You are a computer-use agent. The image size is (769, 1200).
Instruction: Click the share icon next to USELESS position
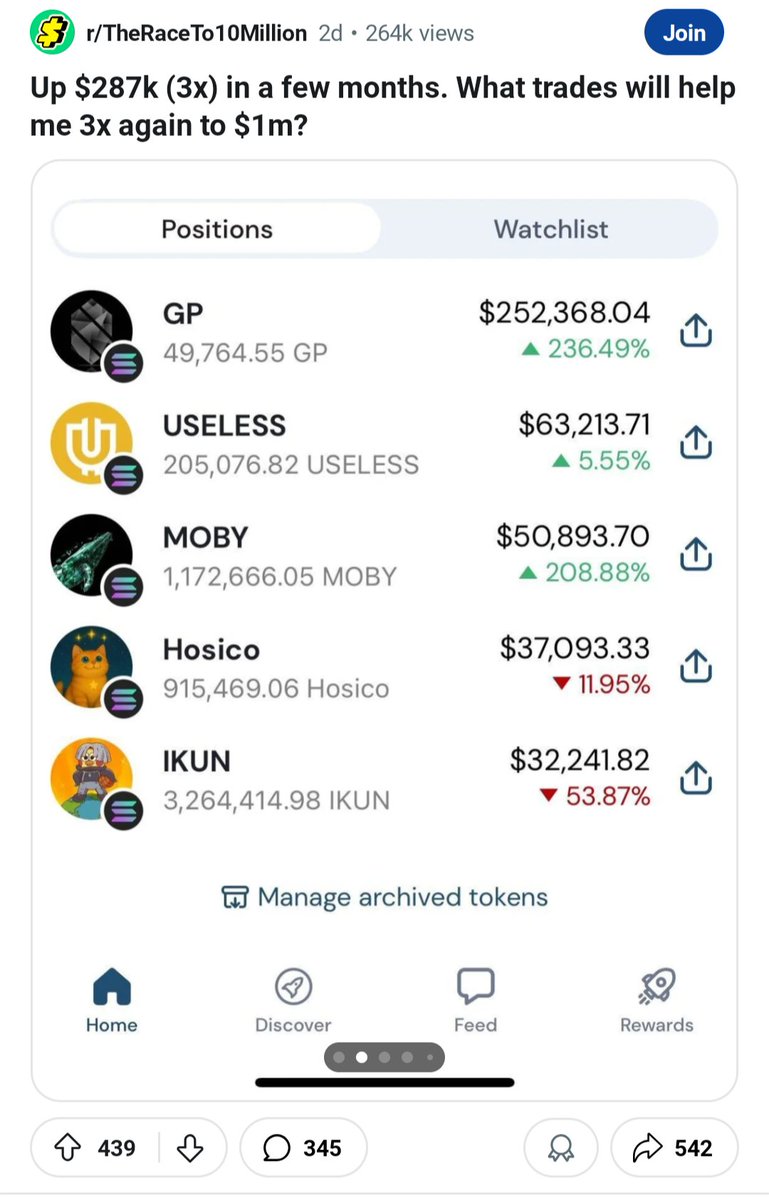tap(695, 442)
